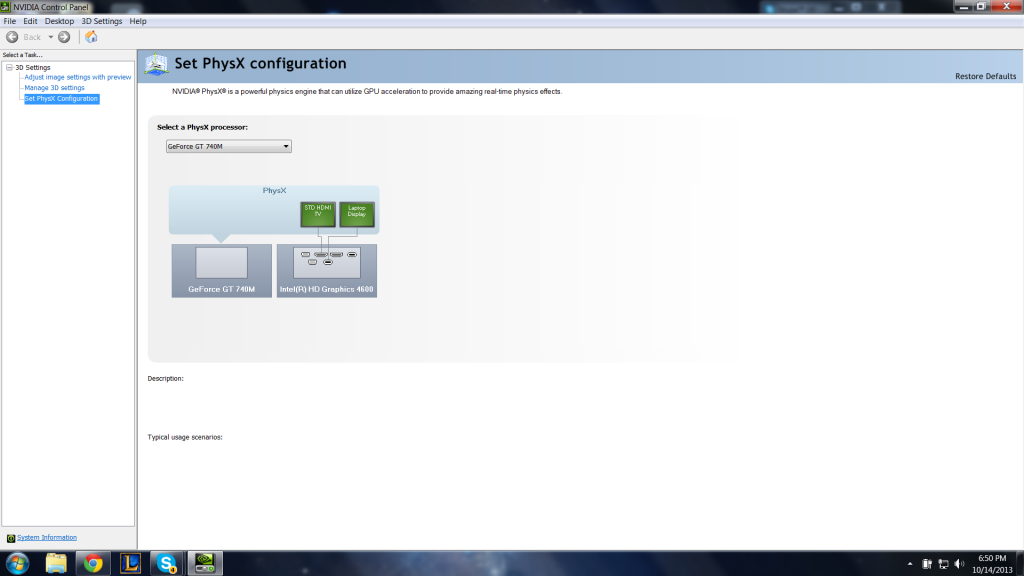Select Set PhysX Configuration task
Viewport: 1024px width, 576px height.
pos(61,99)
